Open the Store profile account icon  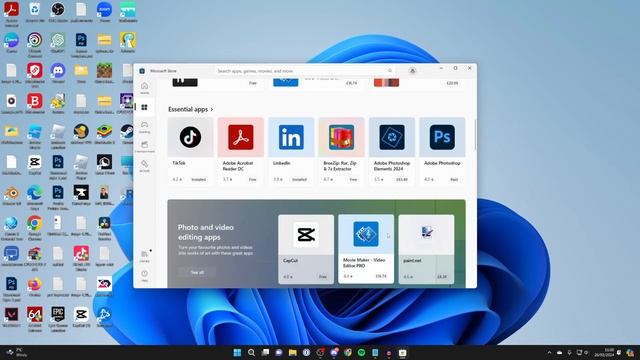(x=412, y=71)
